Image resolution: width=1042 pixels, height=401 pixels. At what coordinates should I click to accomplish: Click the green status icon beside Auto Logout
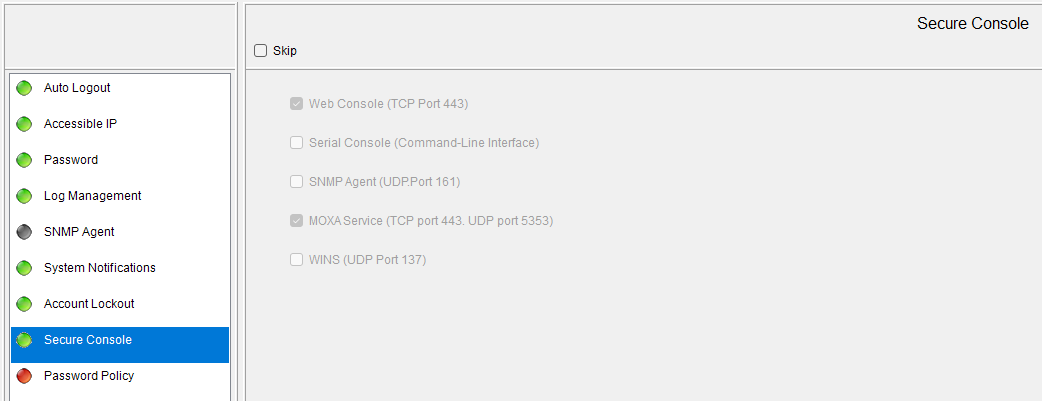[25, 88]
